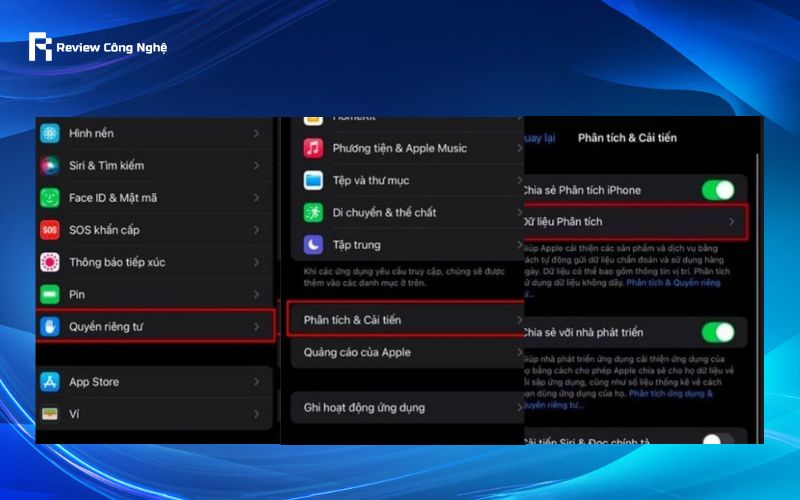Tap the green Pin battery icon
The image size is (800, 500).
[x=49, y=294]
